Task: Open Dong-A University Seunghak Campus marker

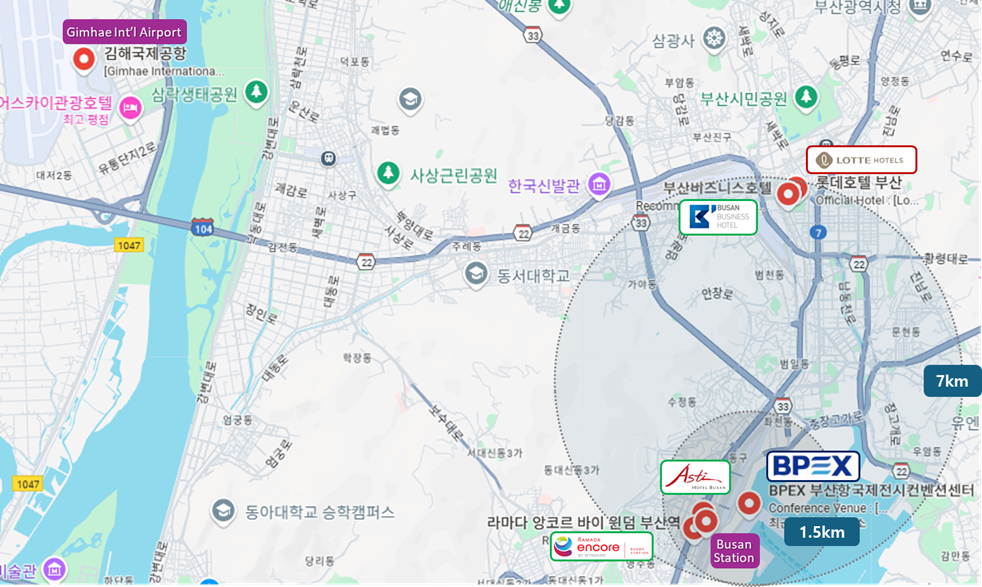Action: (x=223, y=511)
